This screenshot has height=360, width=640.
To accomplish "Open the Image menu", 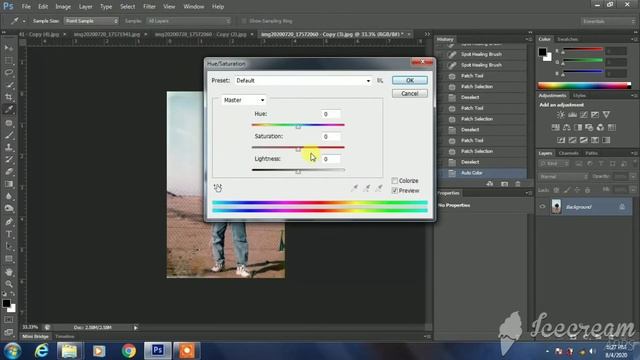I will pos(63,7).
